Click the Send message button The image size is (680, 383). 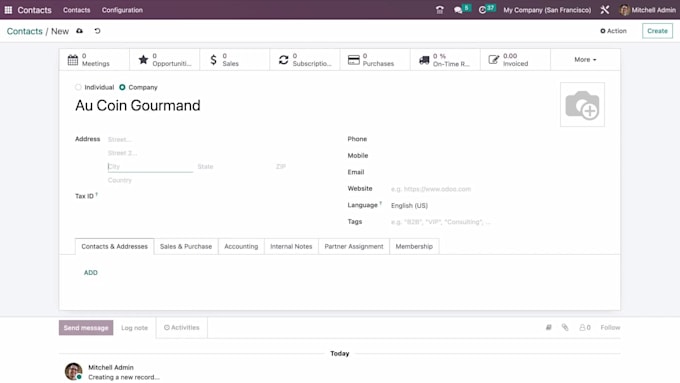pos(86,327)
